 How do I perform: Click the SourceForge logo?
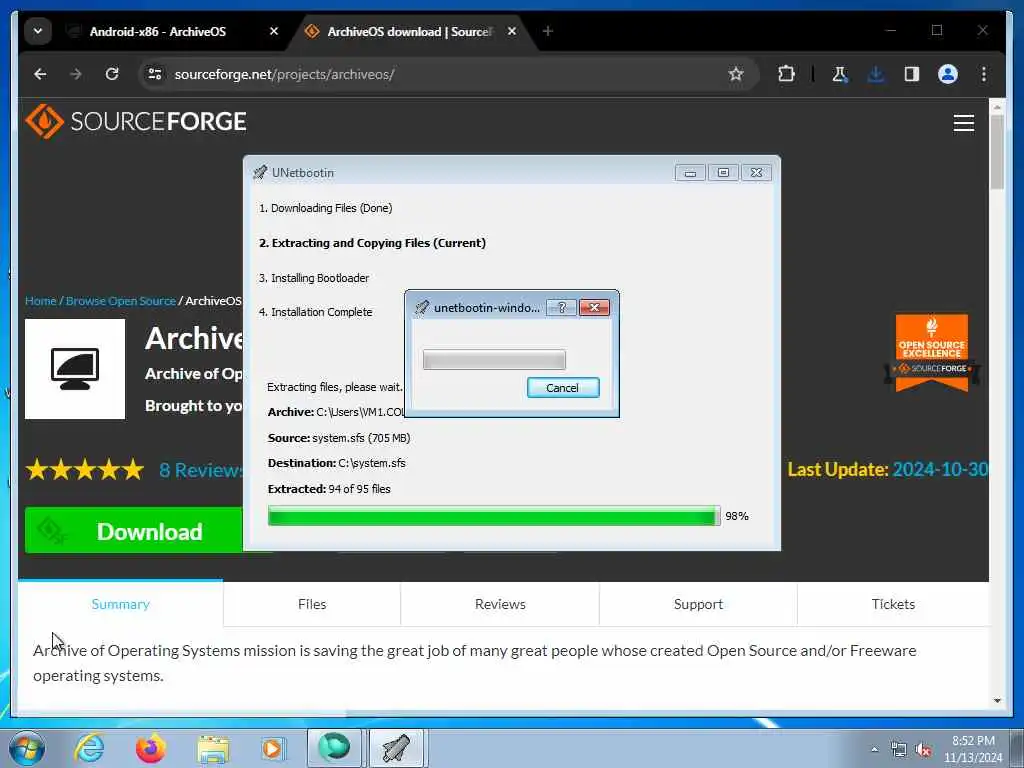(136, 121)
